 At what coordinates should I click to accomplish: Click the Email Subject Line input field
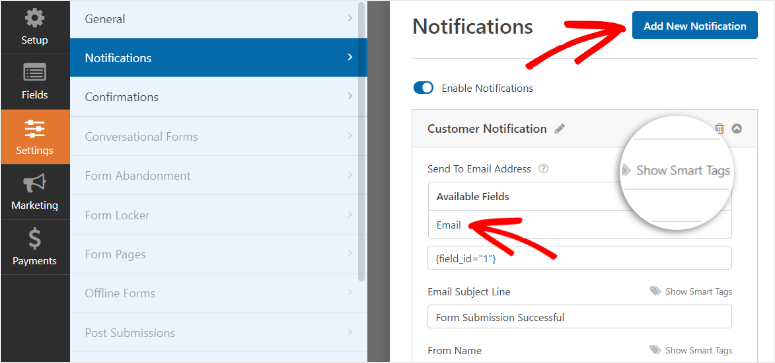click(579, 317)
